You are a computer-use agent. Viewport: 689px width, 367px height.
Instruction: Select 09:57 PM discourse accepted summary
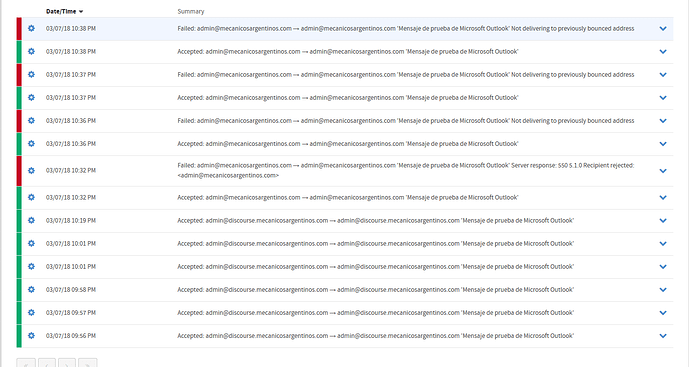pyautogui.click(x=376, y=312)
